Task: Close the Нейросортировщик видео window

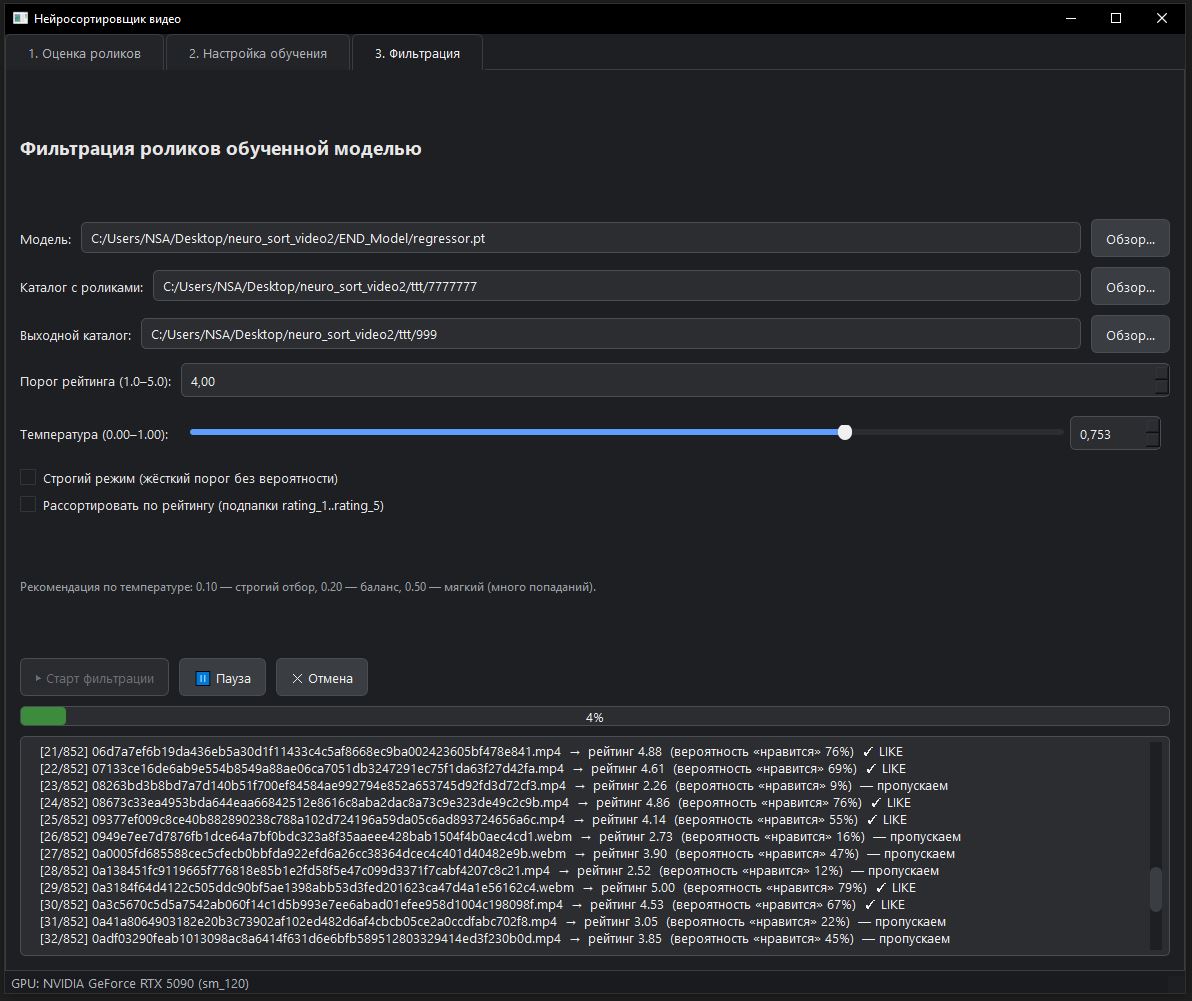Action: [x=1162, y=18]
